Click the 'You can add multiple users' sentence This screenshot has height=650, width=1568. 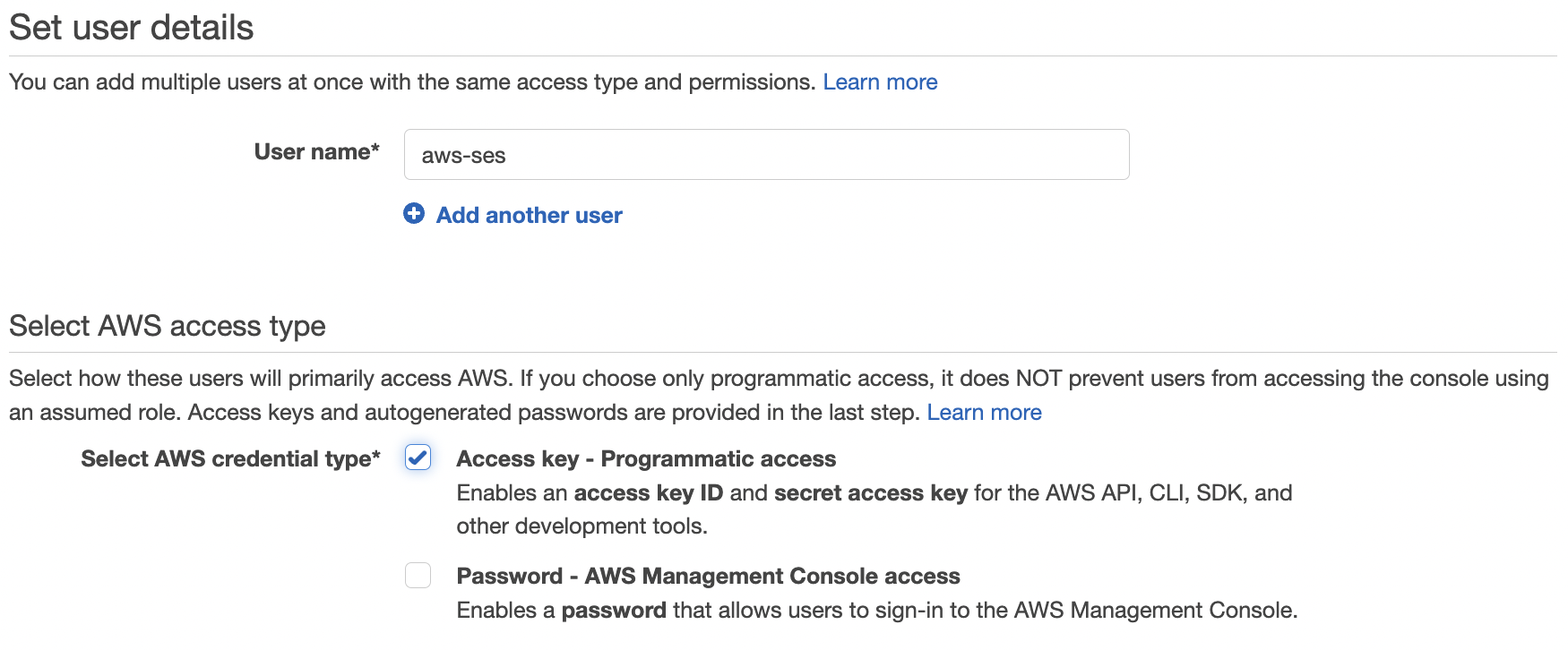pos(412,81)
